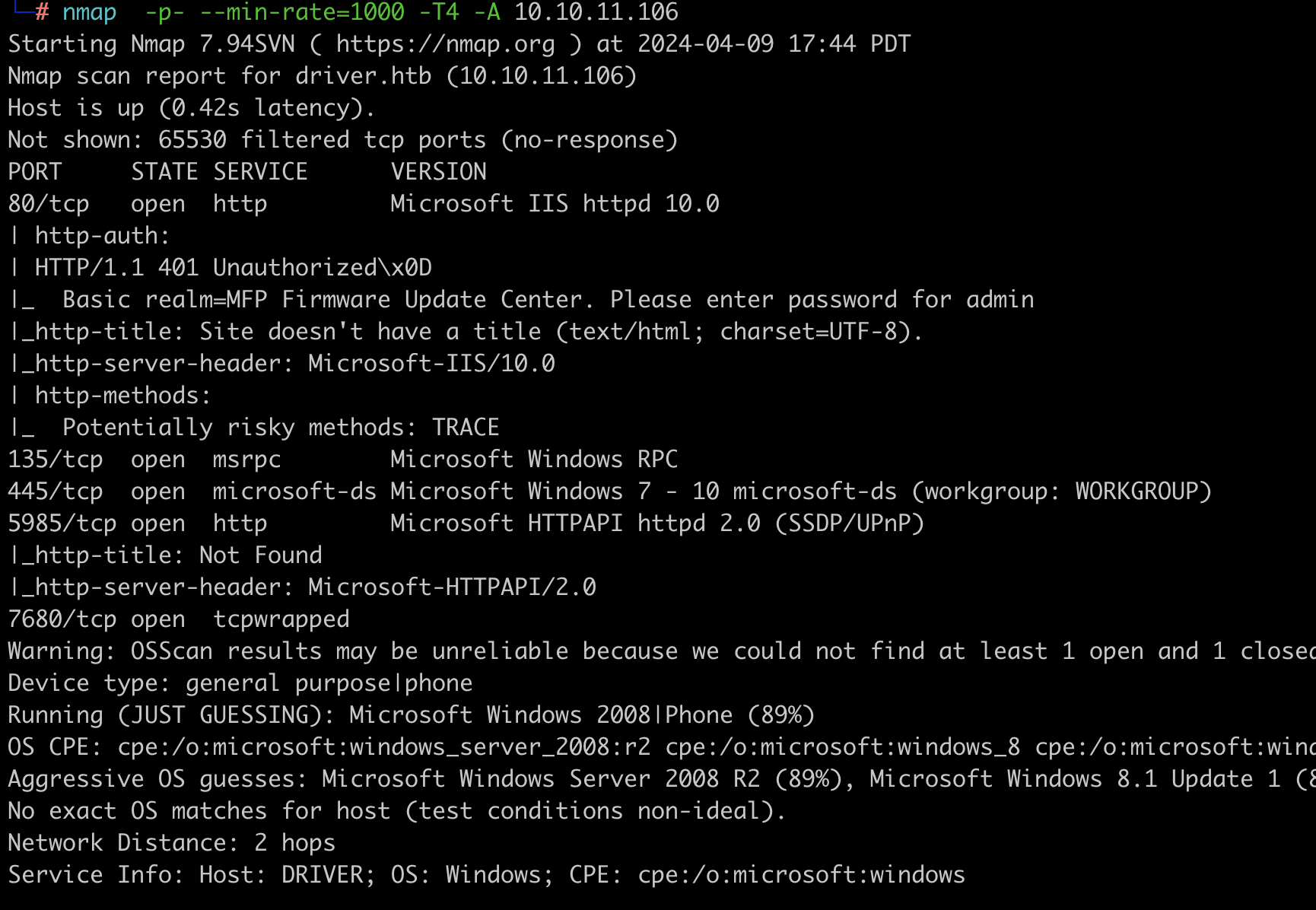
Task: Click the nmap command name in prompt
Action: (x=89, y=12)
